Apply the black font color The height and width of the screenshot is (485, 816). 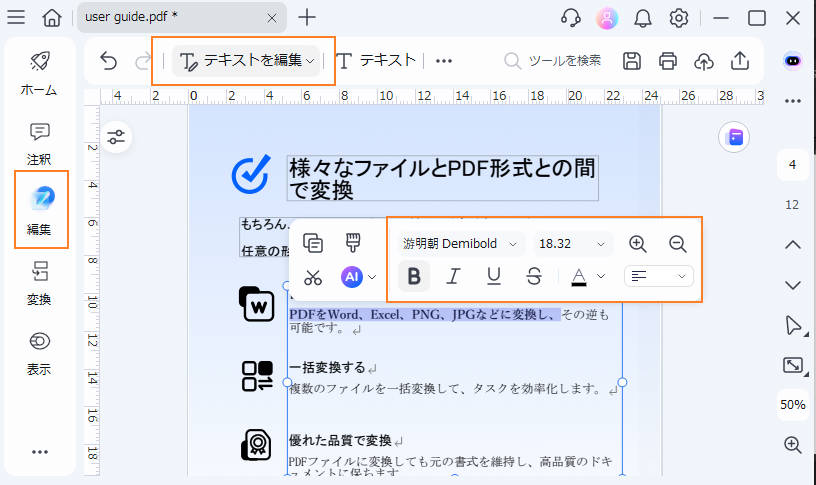[x=579, y=277]
